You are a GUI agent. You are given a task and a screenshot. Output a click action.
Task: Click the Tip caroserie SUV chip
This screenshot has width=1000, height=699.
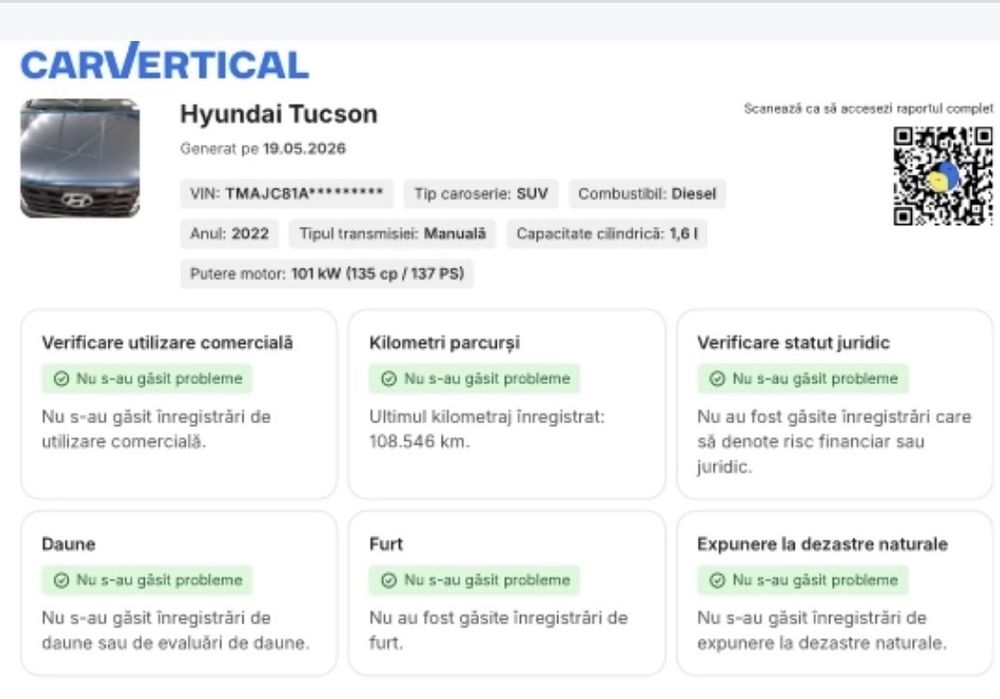[481, 193]
